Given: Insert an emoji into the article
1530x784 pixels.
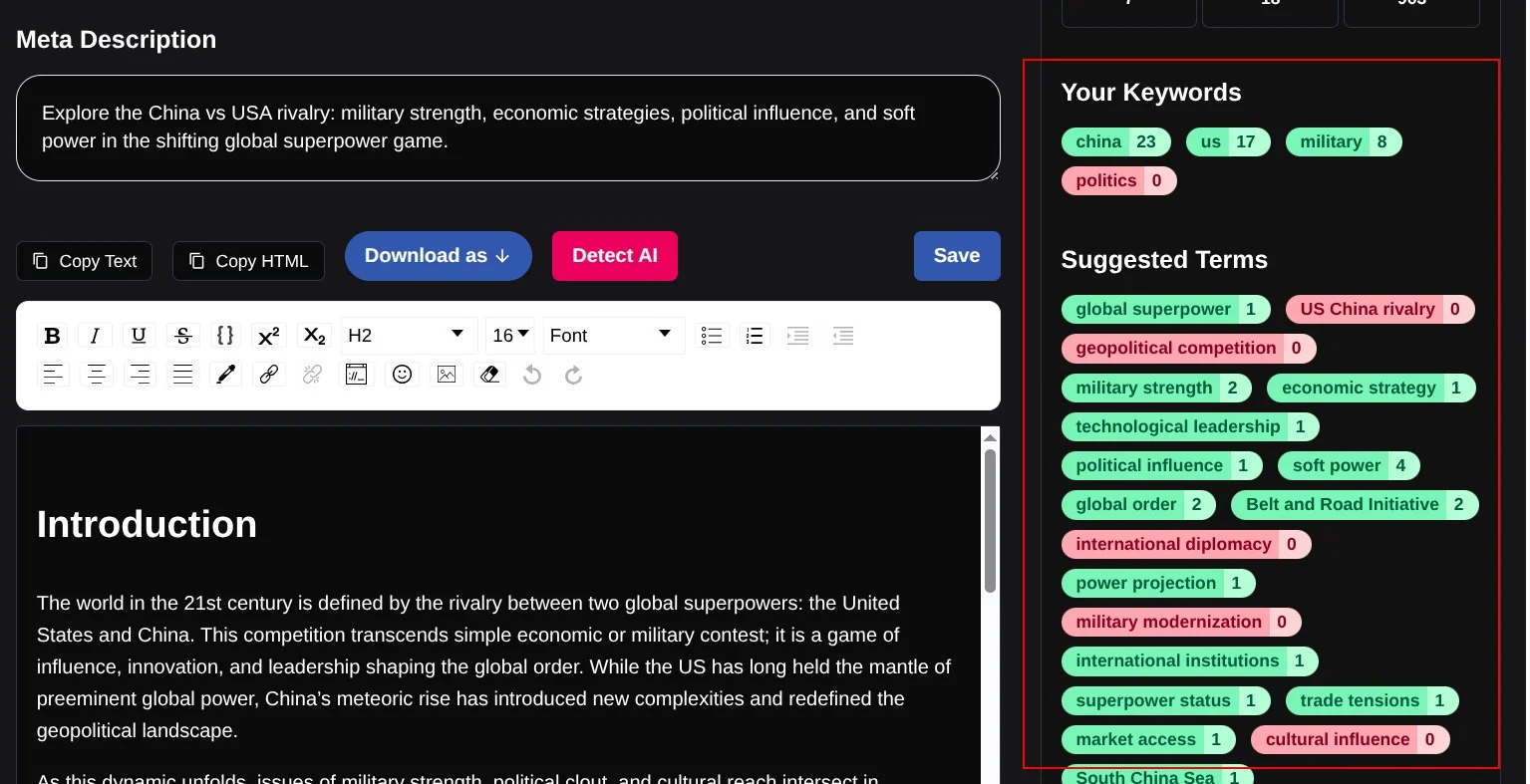Looking at the screenshot, I should tap(402, 375).
